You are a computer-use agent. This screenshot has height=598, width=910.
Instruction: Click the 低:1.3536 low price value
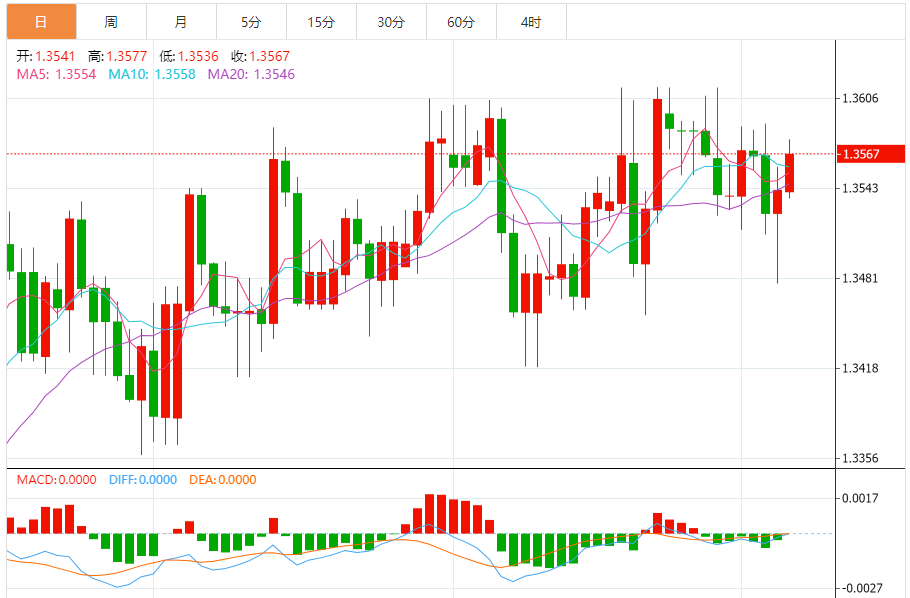189,56
